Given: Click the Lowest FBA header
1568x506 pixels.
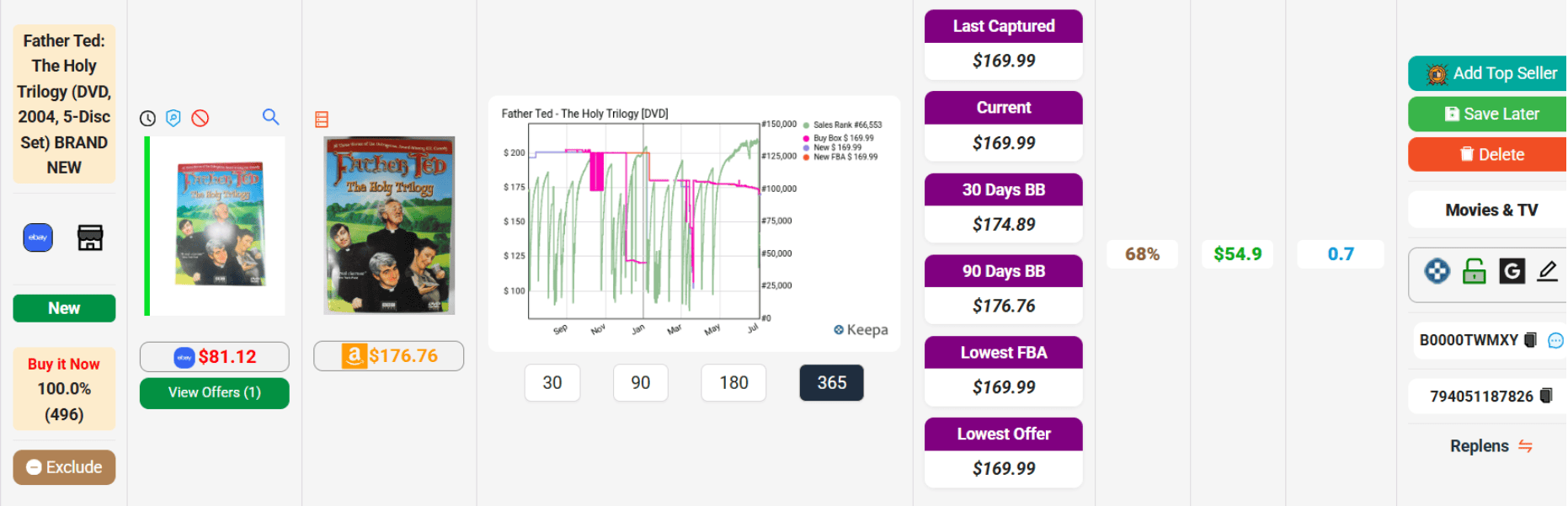Looking at the screenshot, I should pos(1004,353).
